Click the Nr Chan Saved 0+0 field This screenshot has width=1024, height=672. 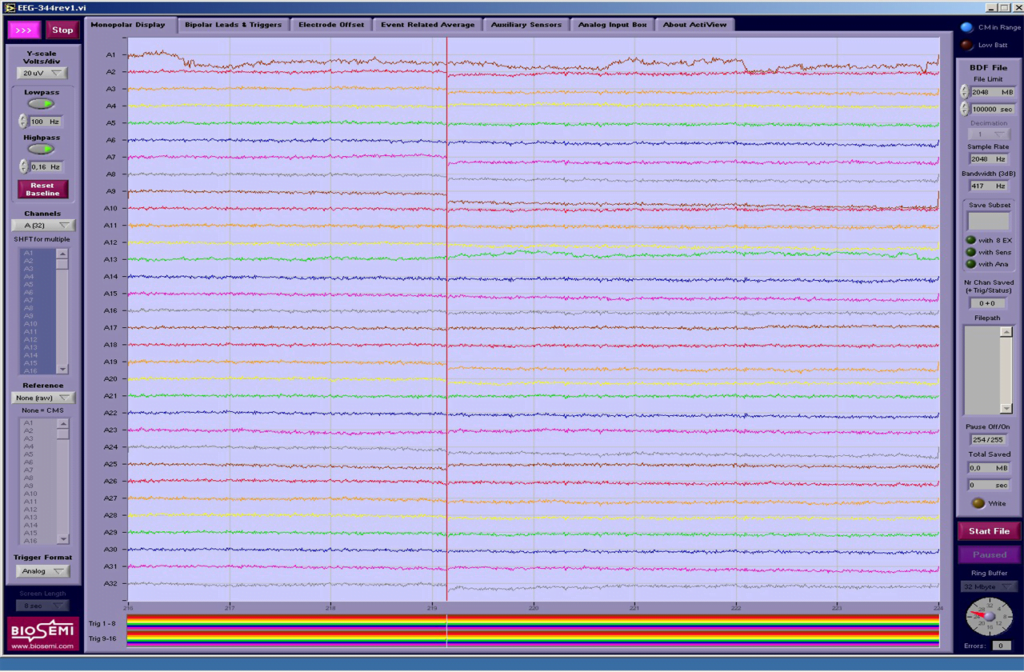pos(987,303)
